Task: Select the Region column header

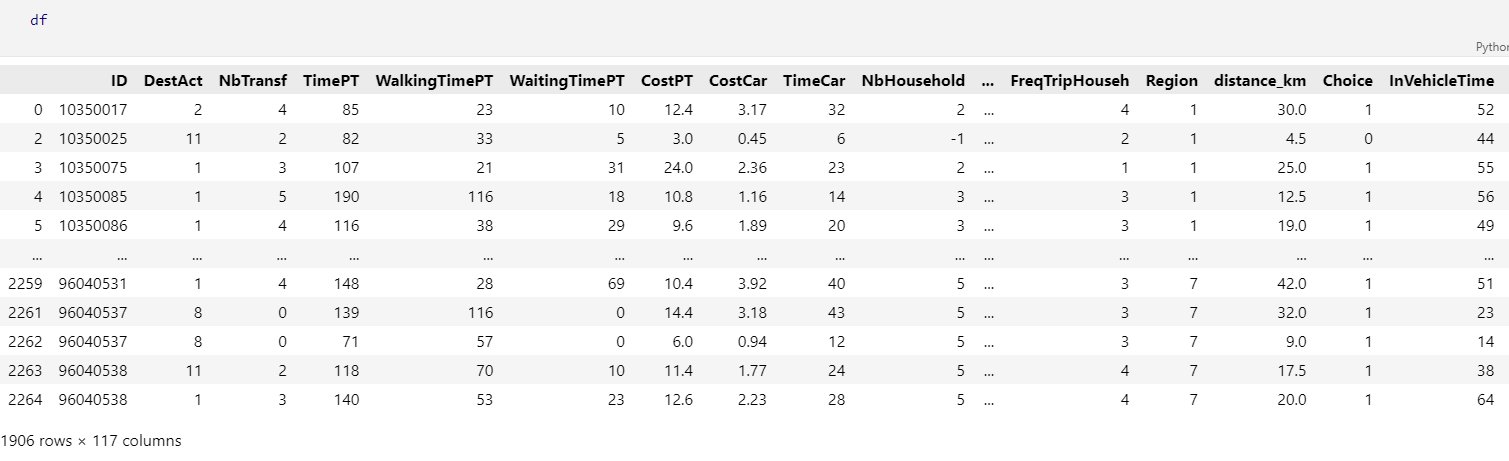Action: 1171,81
